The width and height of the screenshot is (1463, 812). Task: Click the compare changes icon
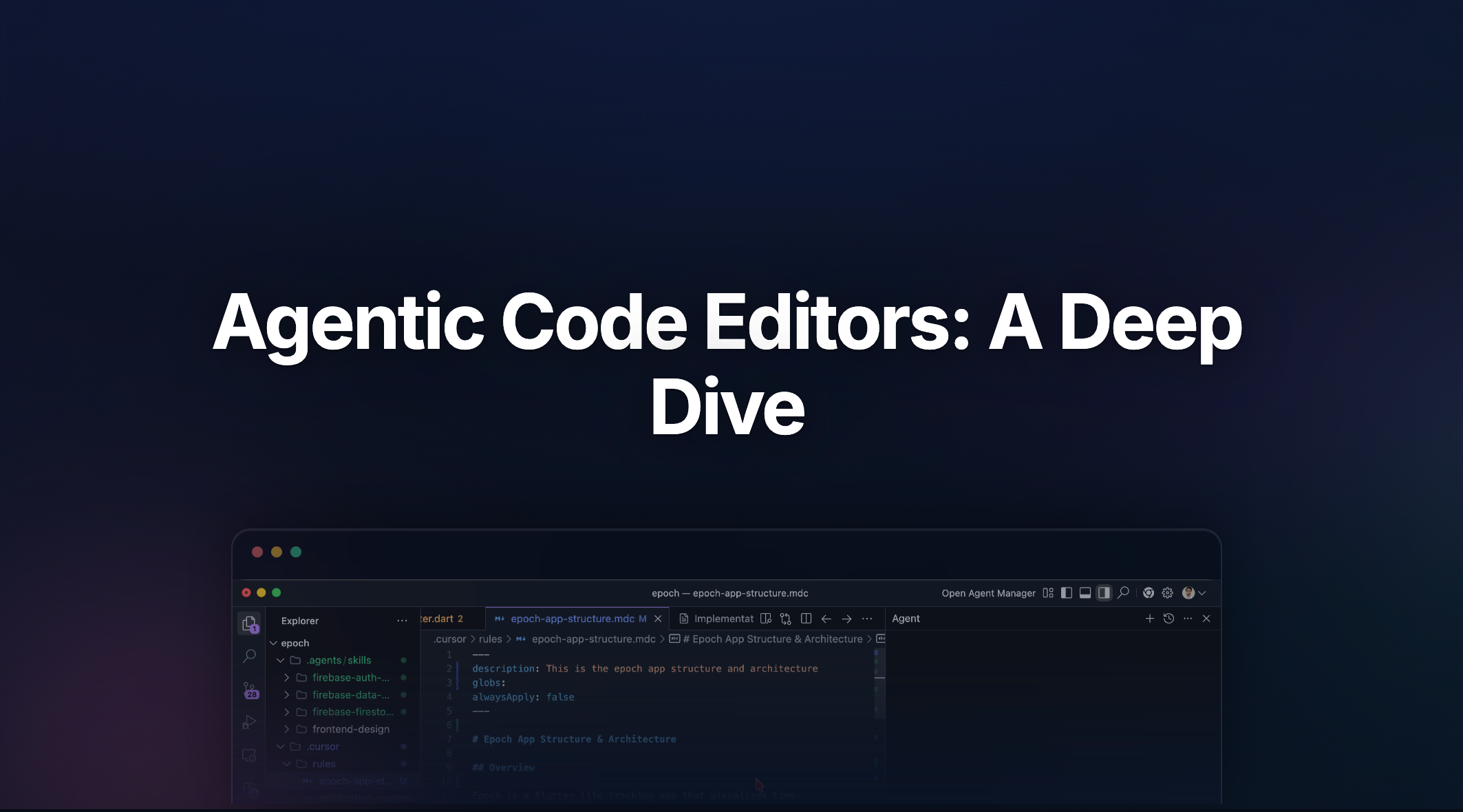[x=786, y=619]
